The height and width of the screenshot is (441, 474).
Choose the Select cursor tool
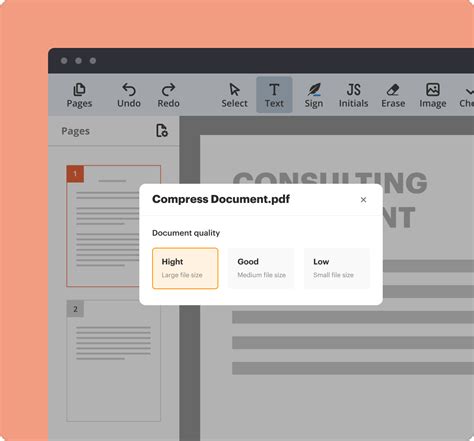point(234,95)
